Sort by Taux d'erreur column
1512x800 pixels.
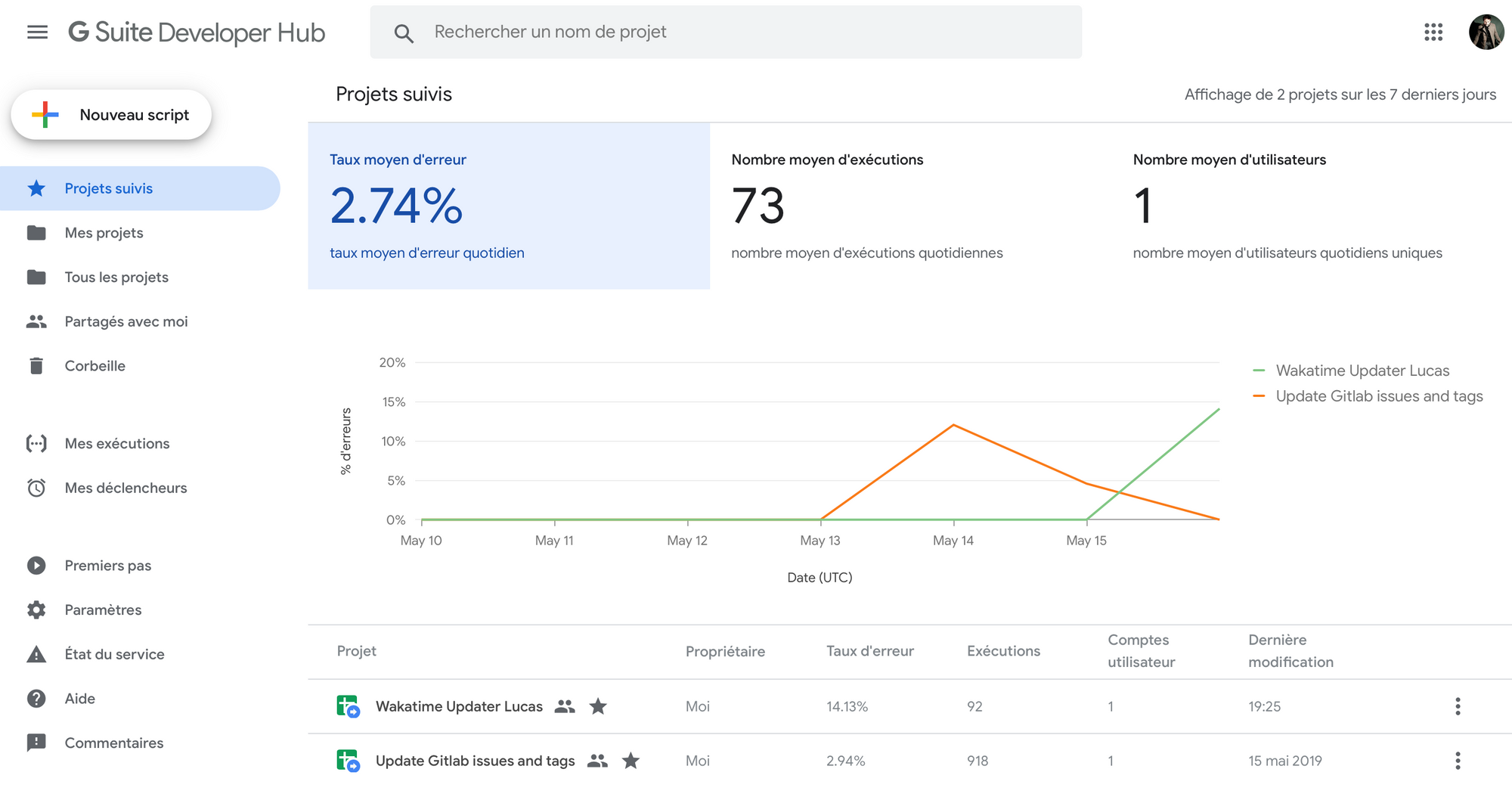pyautogui.click(x=870, y=651)
